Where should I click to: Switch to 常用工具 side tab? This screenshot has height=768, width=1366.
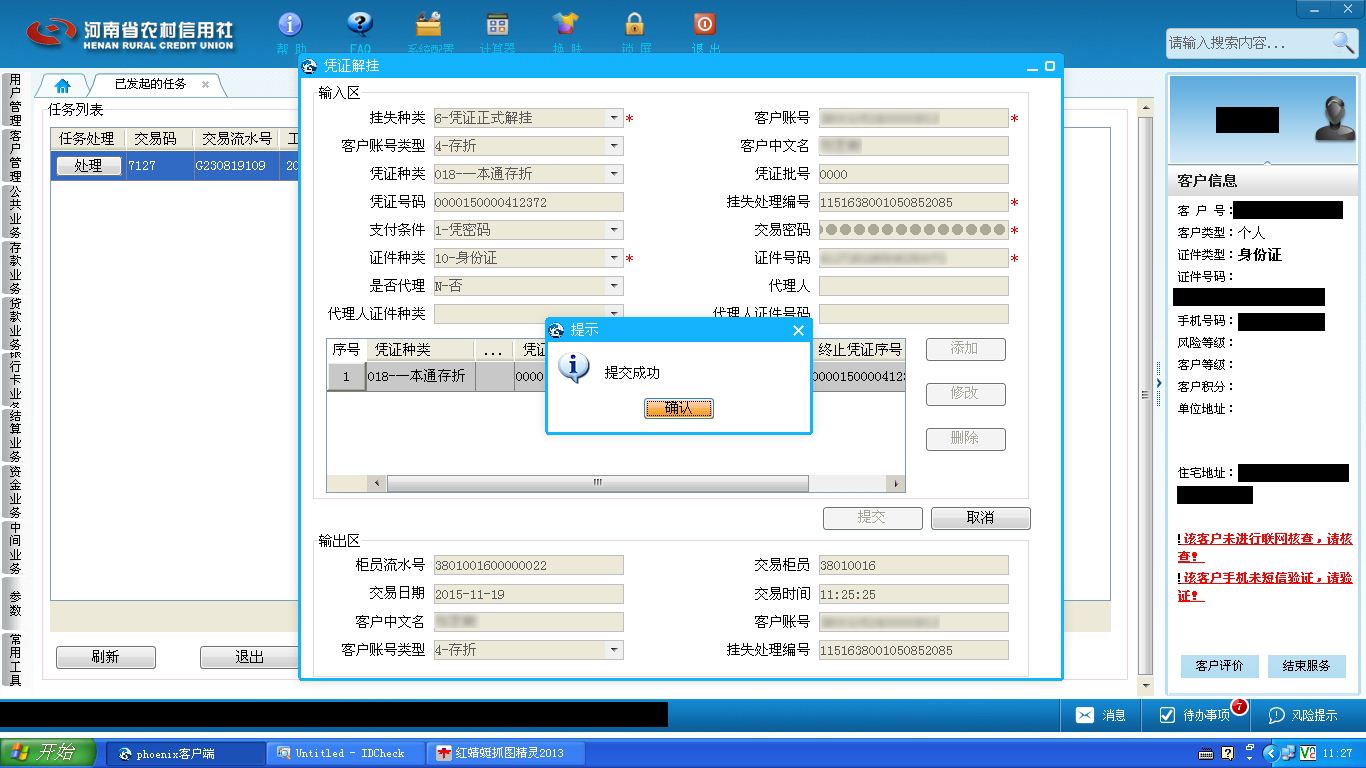[15, 659]
